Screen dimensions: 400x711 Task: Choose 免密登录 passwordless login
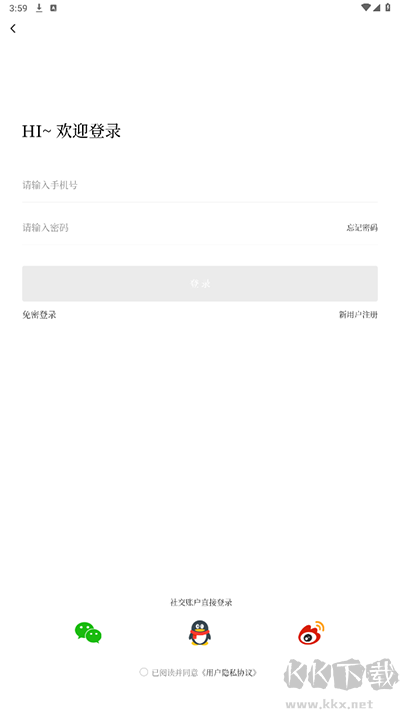(39, 315)
